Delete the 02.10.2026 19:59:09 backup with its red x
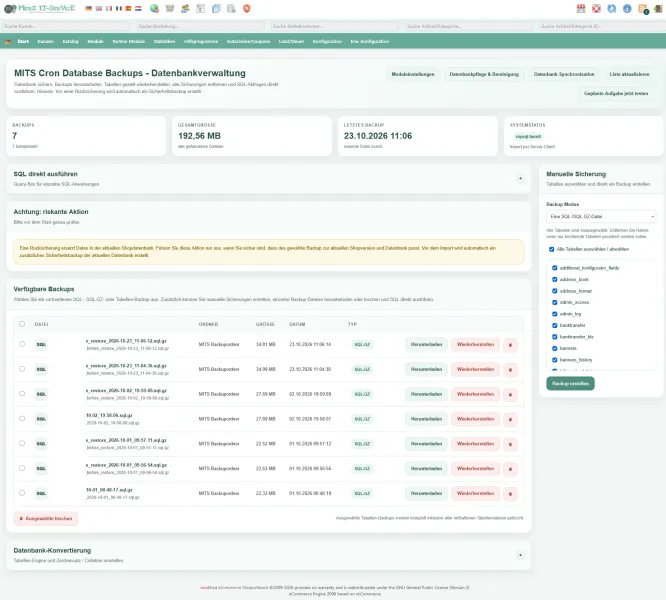The image size is (666, 600). tap(510, 394)
